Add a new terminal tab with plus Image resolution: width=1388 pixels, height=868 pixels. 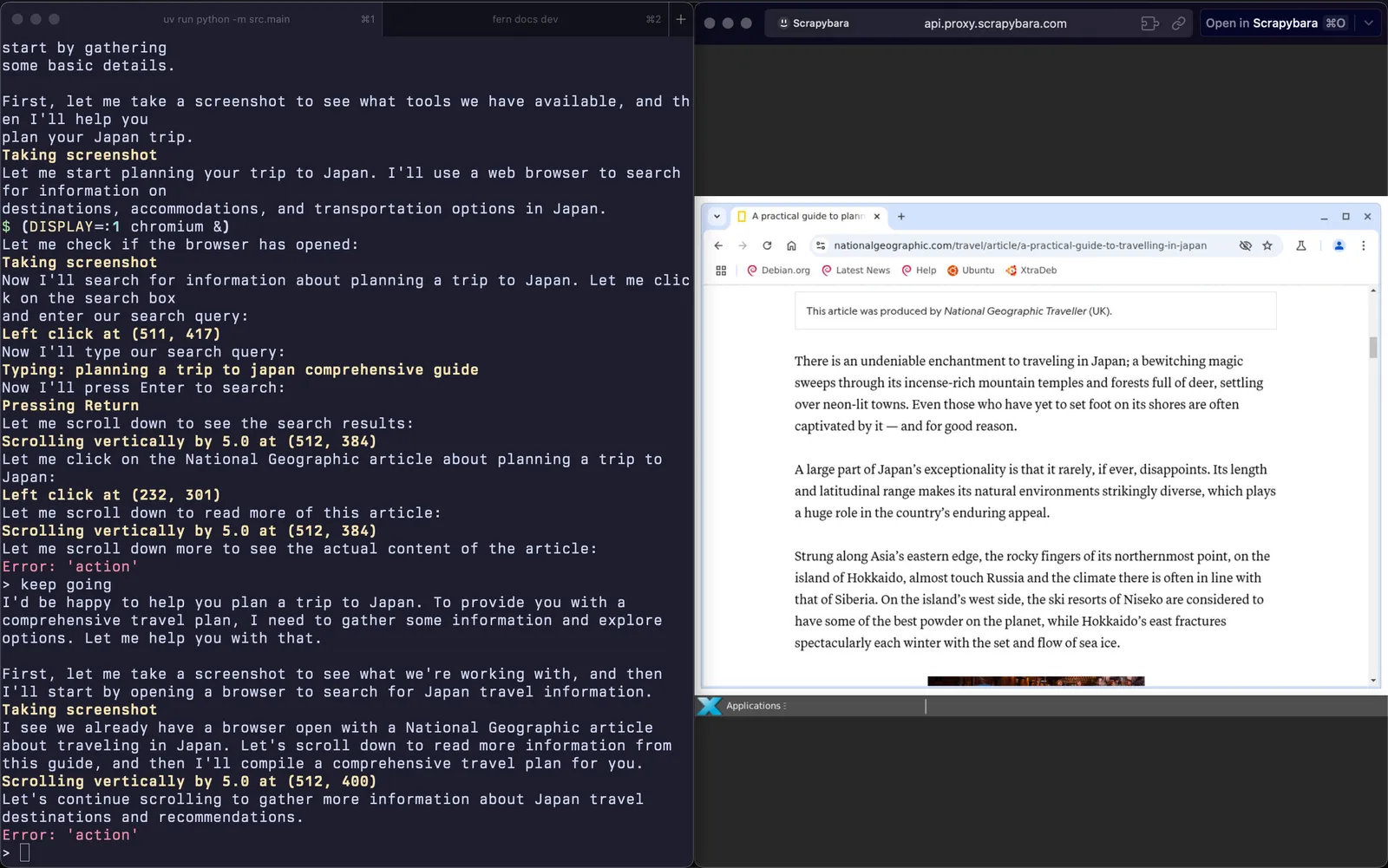[x=681, y=19]
